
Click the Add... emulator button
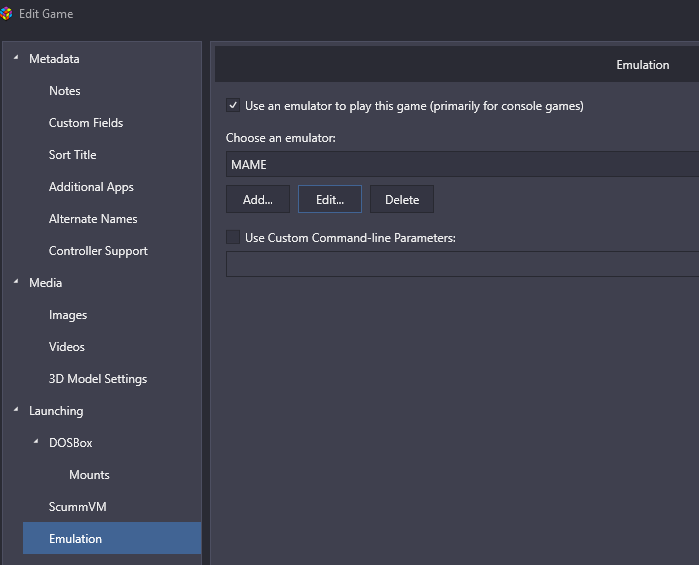258,199
